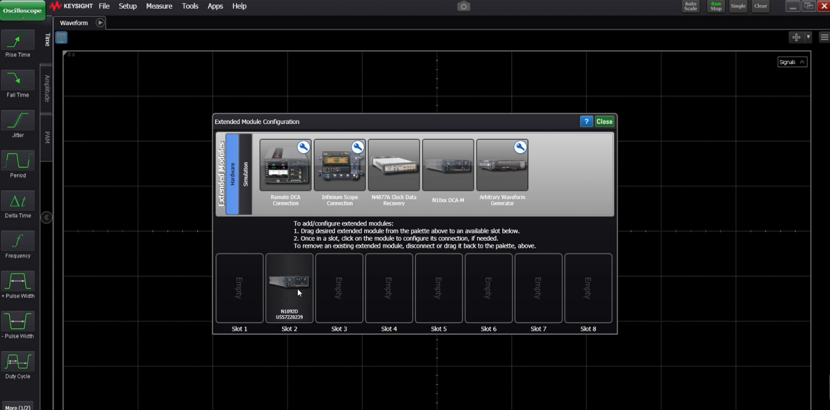
Task: Toggle the Run/Stop acquisition button
Action: (x=715, y=6)
